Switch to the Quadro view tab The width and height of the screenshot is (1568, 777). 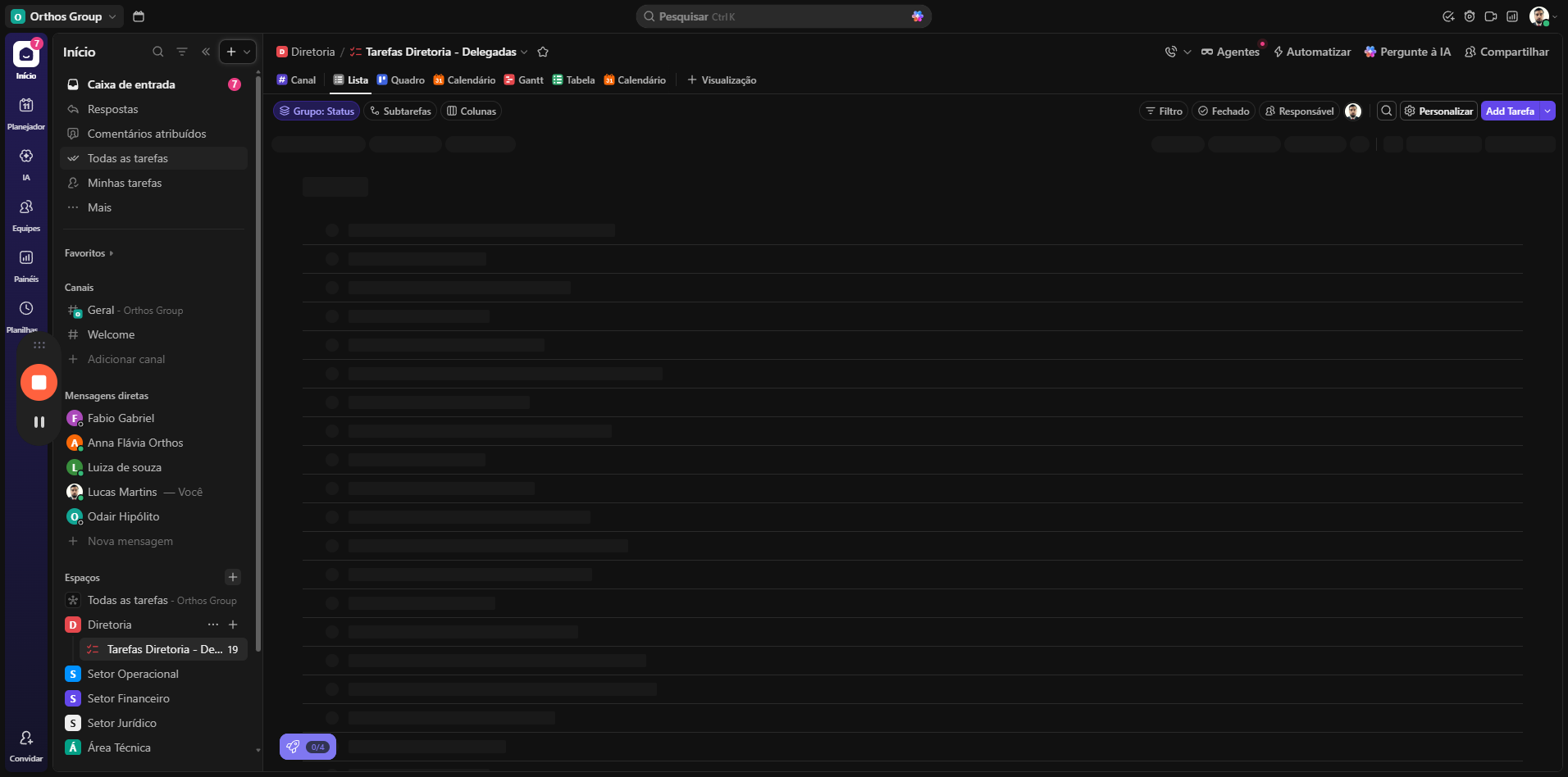(401, 80)
